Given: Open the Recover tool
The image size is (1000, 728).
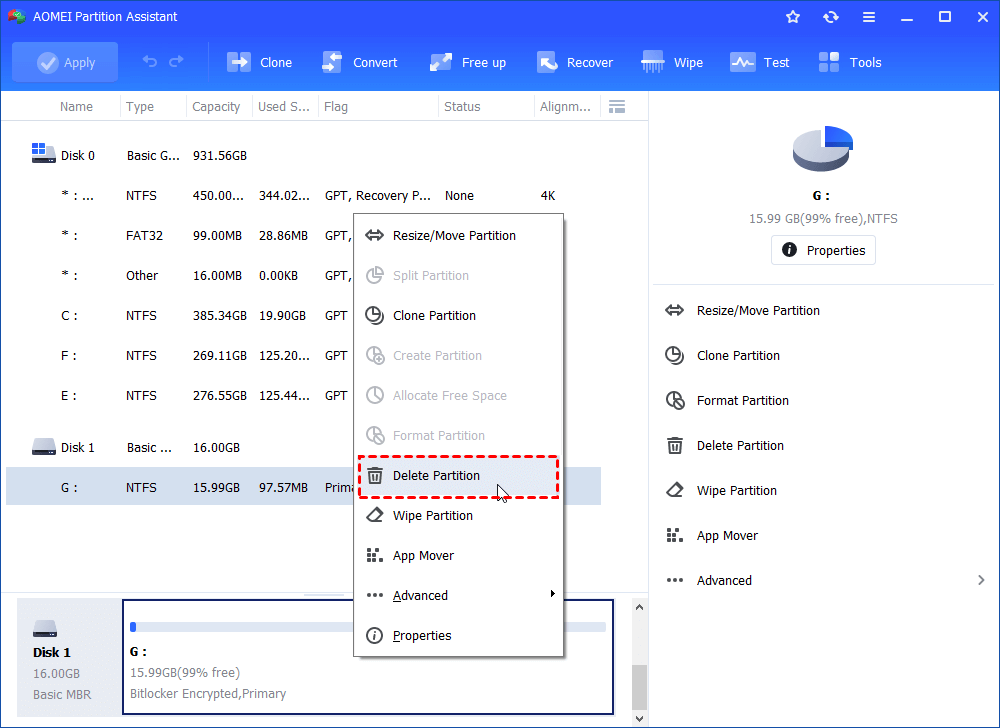Looking at the screenshot, I should click(x=575, y=61).
